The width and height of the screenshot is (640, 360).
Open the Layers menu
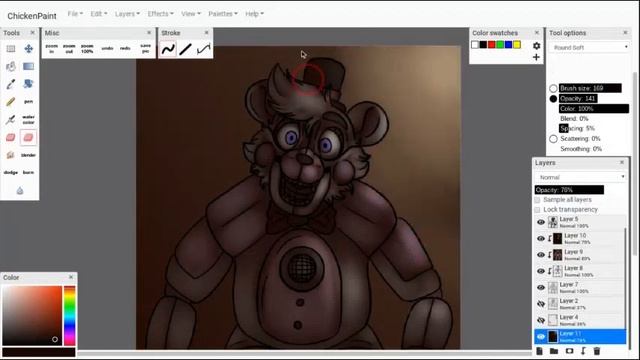[x=127, y=14]
